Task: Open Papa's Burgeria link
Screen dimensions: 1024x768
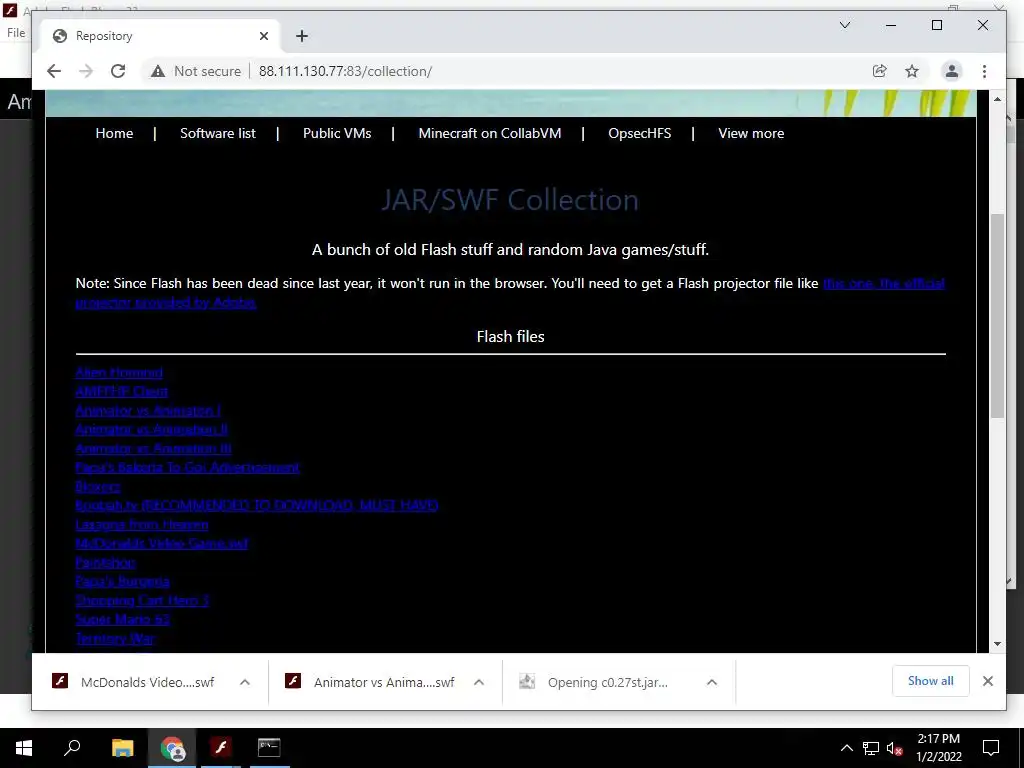Action: [x=123, y=581]
